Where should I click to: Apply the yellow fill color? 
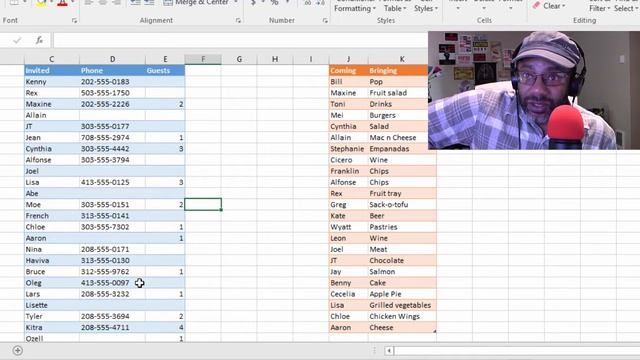pyautogui.click(x=41, y=3)
